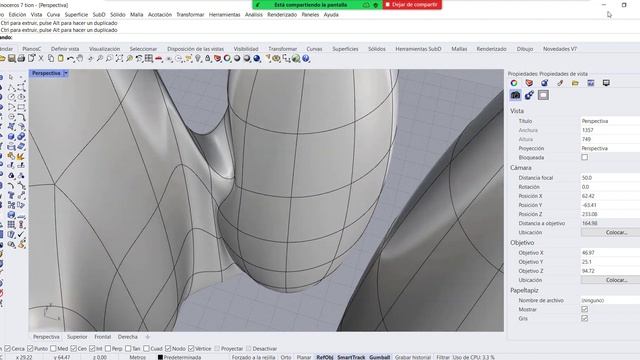640x360 pixels.
Task: Click the Print icon in the toolbar
Action: (22, 59)
